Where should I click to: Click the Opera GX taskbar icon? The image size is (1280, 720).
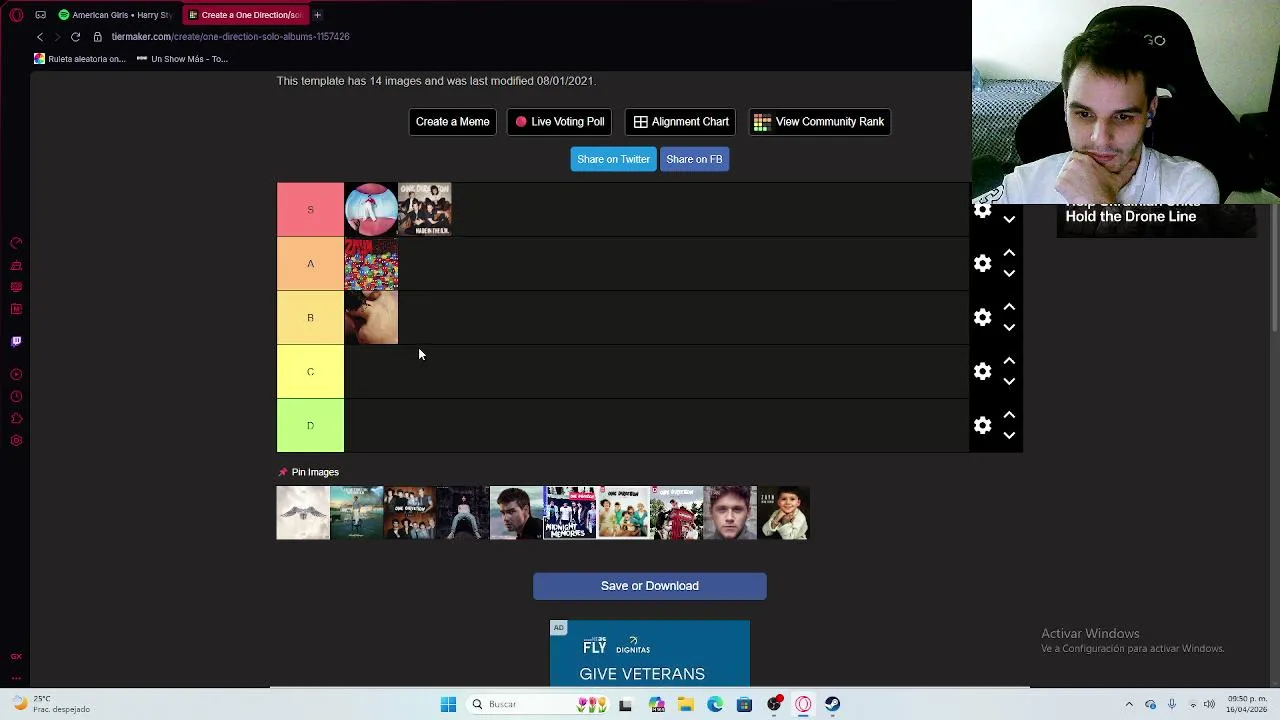coord(803,704)
